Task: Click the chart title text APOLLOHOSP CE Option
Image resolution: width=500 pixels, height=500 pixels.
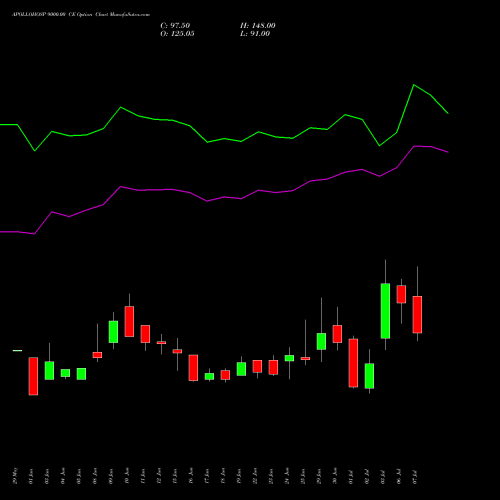Action: 81,15
